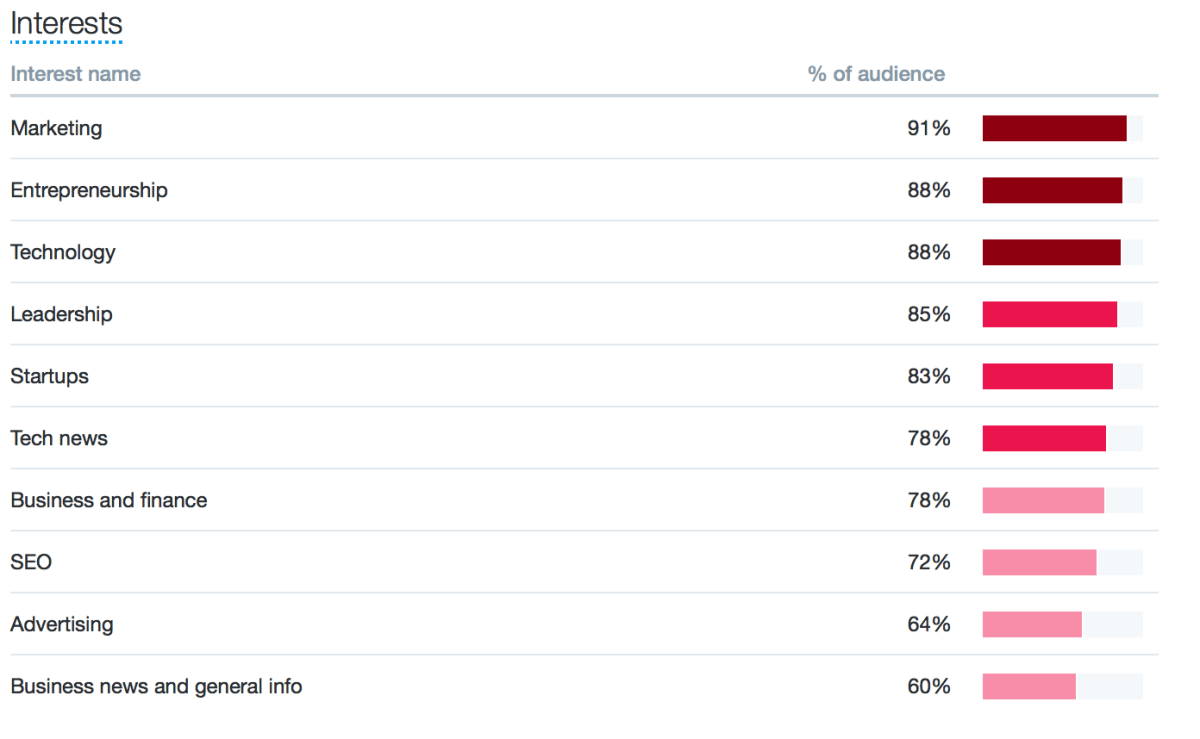The width and height of the screenshot is (1200, 739).
Task: Click the Advertising interest label
Action: tap(62, 624)
